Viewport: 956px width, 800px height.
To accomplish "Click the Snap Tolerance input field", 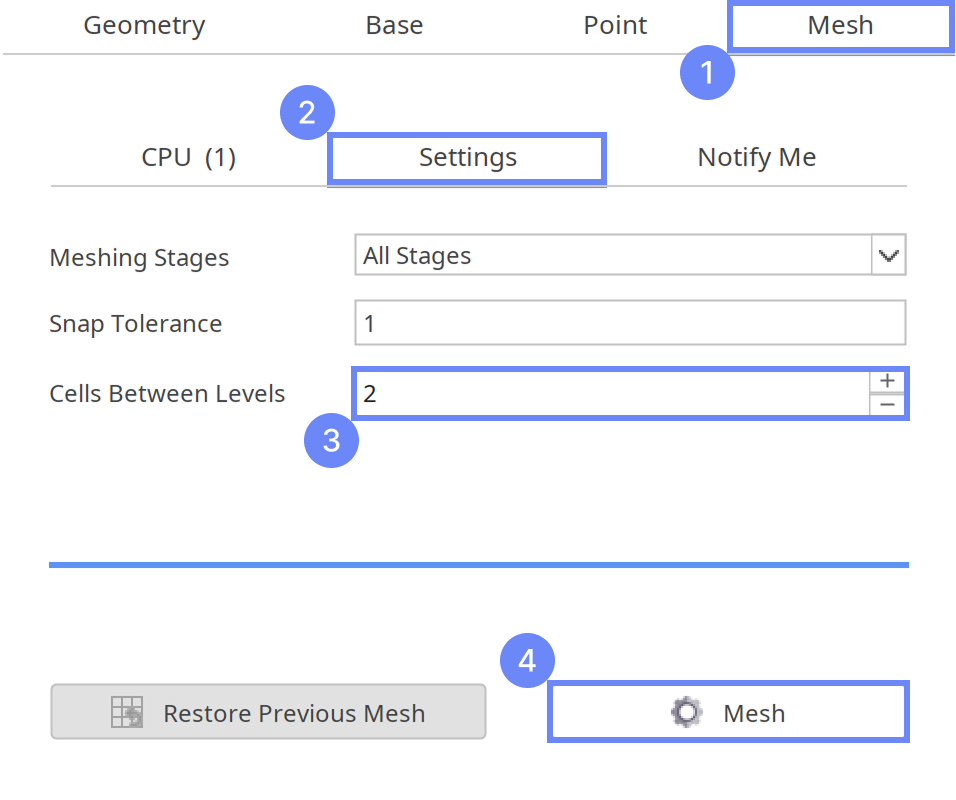I will pyautogui.click(x=630, y=323).
